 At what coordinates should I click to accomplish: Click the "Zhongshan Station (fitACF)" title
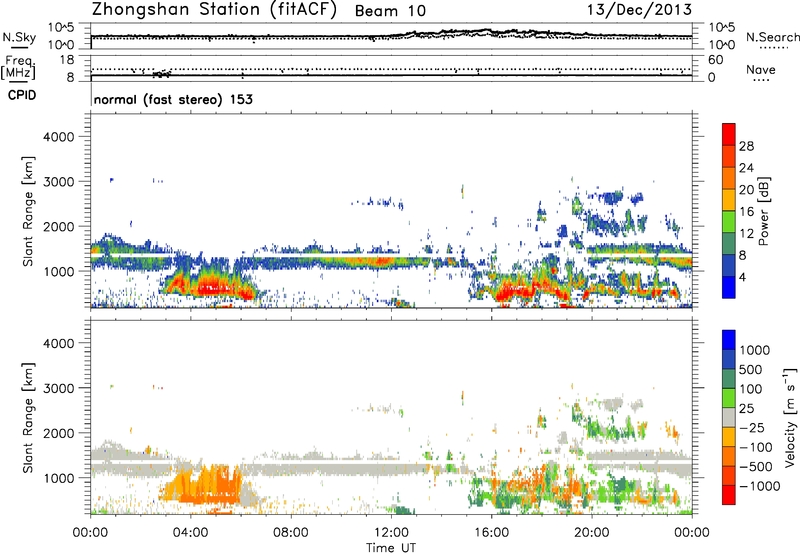(214, 10)
